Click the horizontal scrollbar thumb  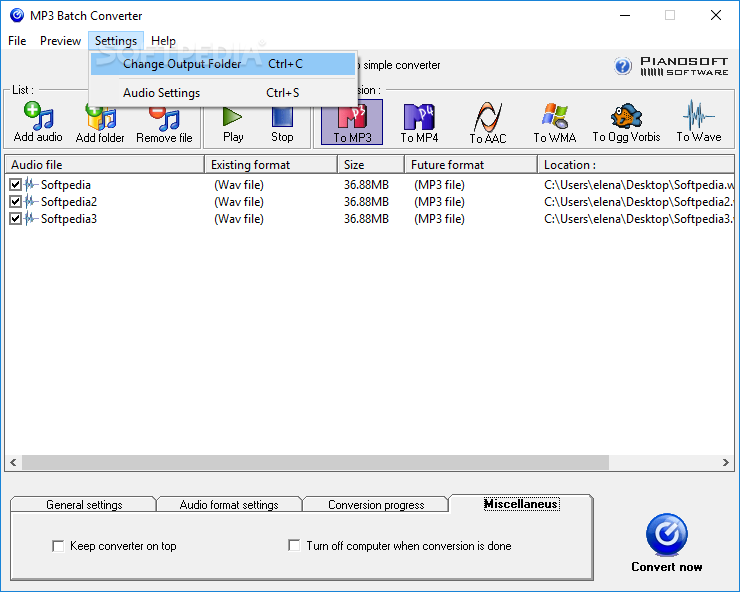(315, 463)
